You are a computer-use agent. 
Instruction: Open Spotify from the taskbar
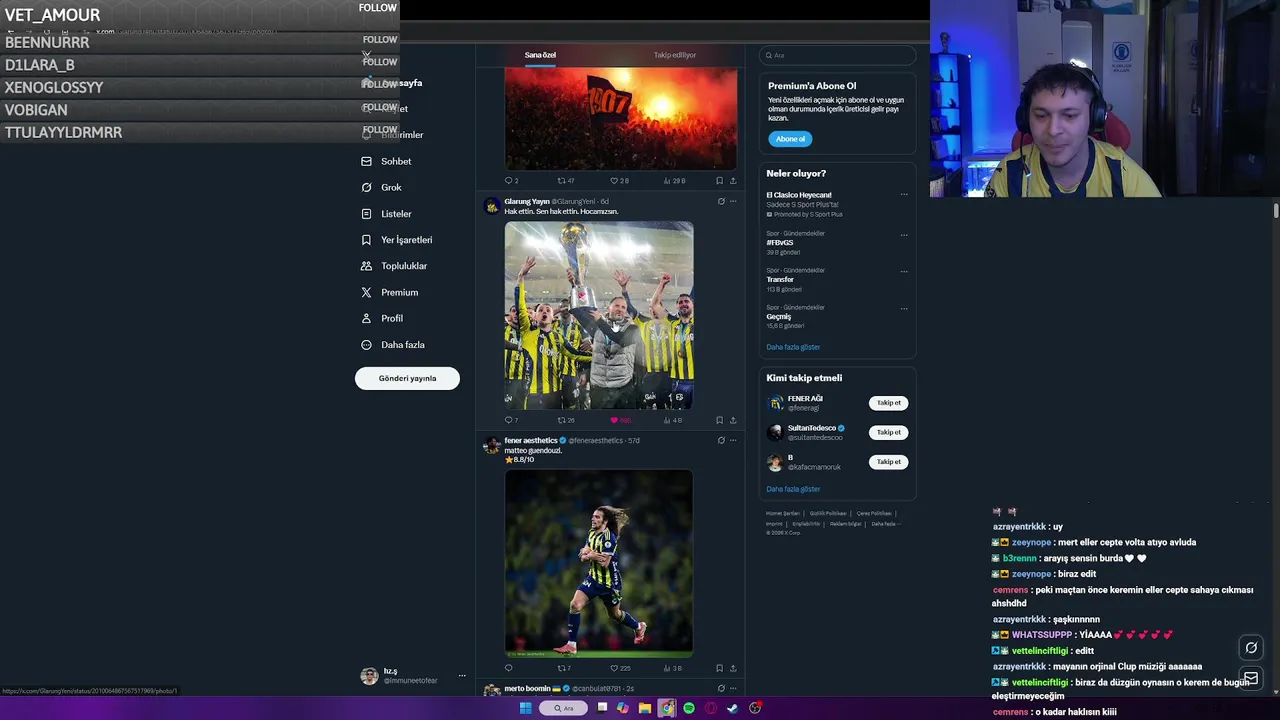689,708
